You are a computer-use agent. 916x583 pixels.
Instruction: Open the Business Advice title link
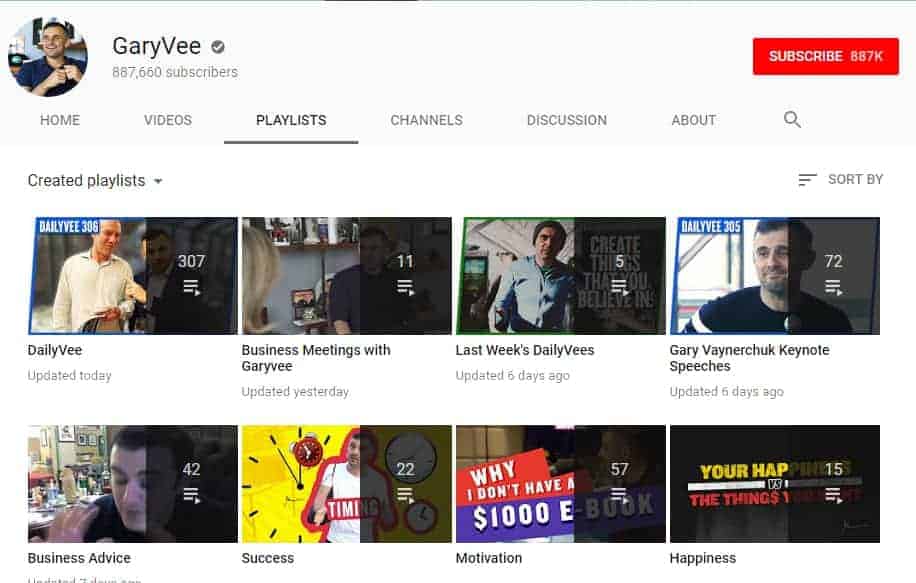click(79, 558)
